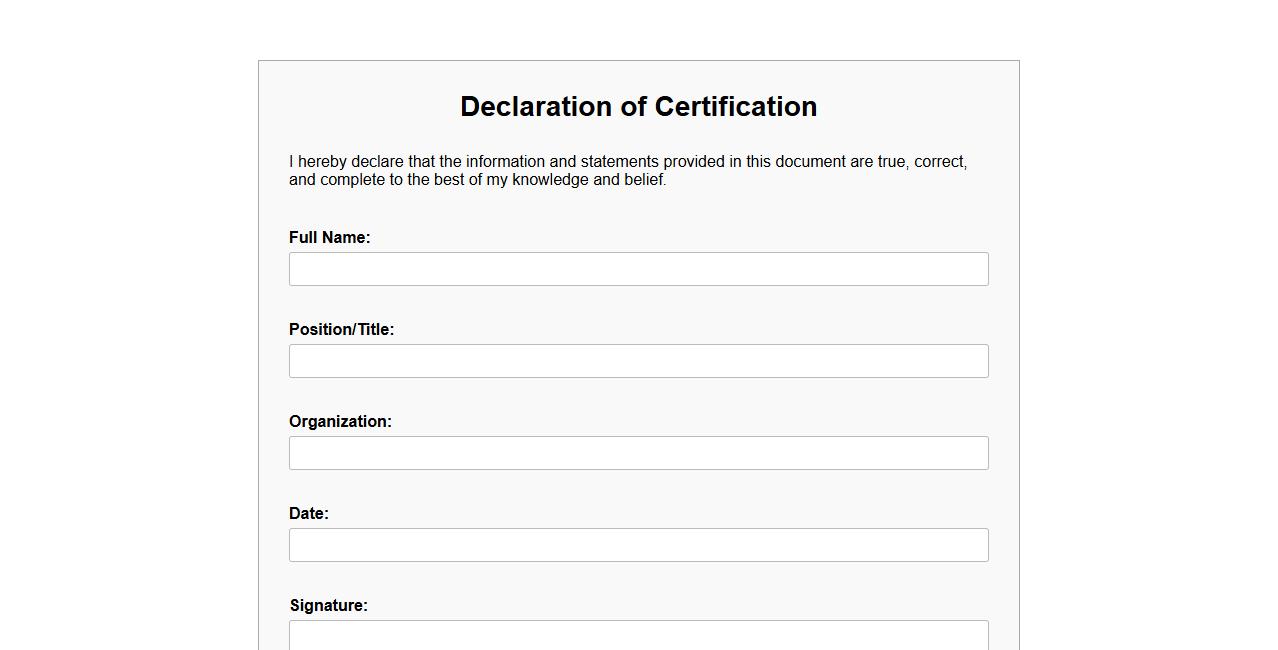
Task: Select the Organization input field
Action: 638,453
